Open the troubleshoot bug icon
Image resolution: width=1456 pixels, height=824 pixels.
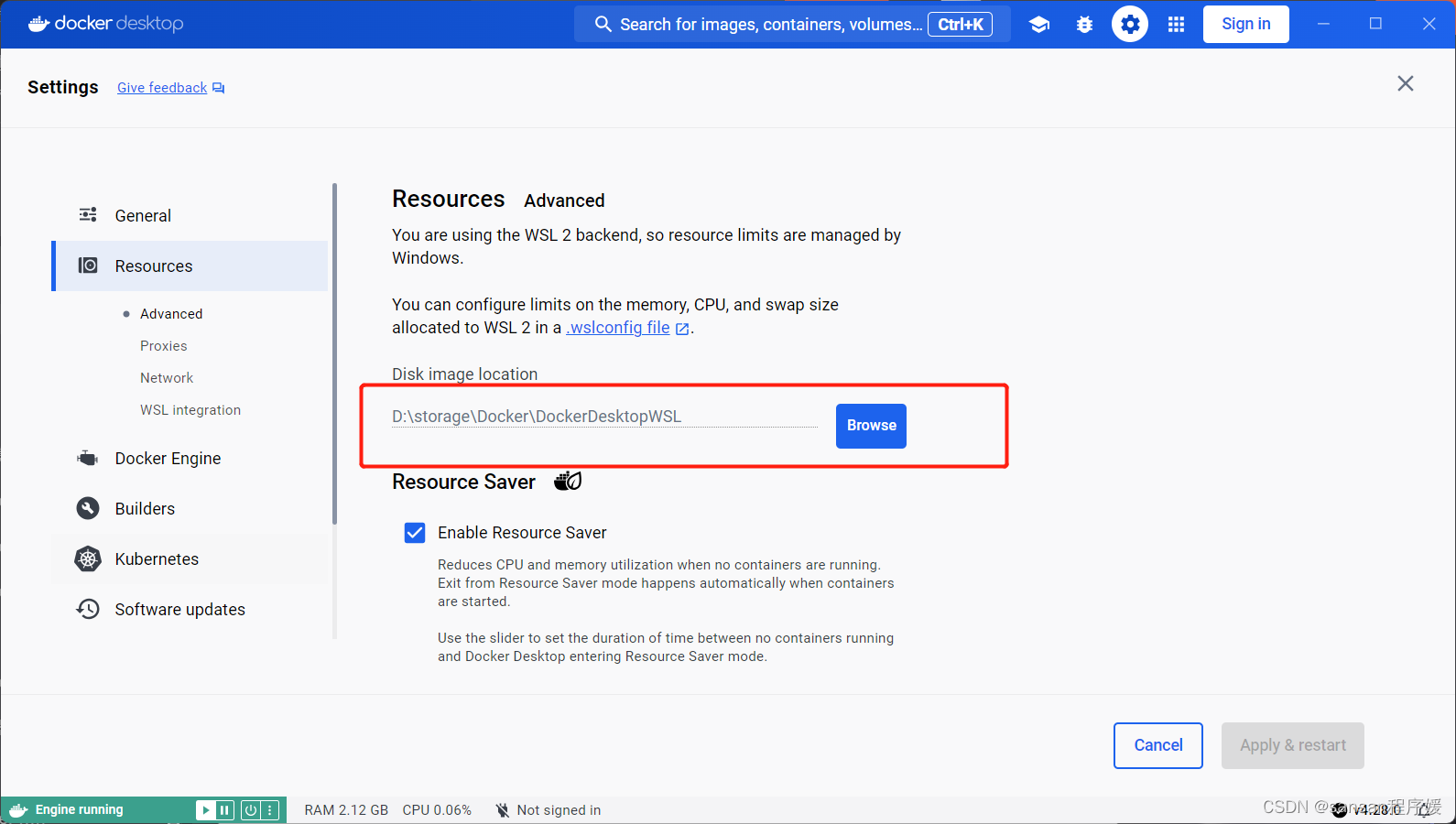point(1084,25)
